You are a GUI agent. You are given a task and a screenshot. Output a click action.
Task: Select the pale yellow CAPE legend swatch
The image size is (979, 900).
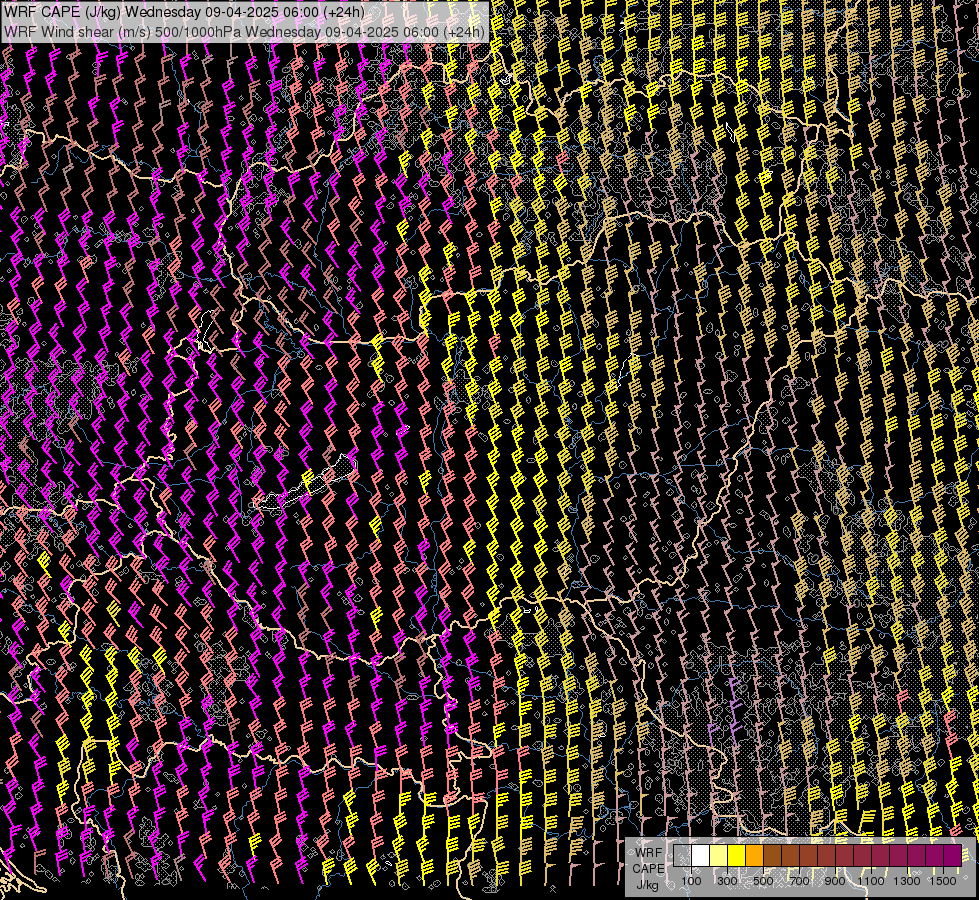[718, 855]
